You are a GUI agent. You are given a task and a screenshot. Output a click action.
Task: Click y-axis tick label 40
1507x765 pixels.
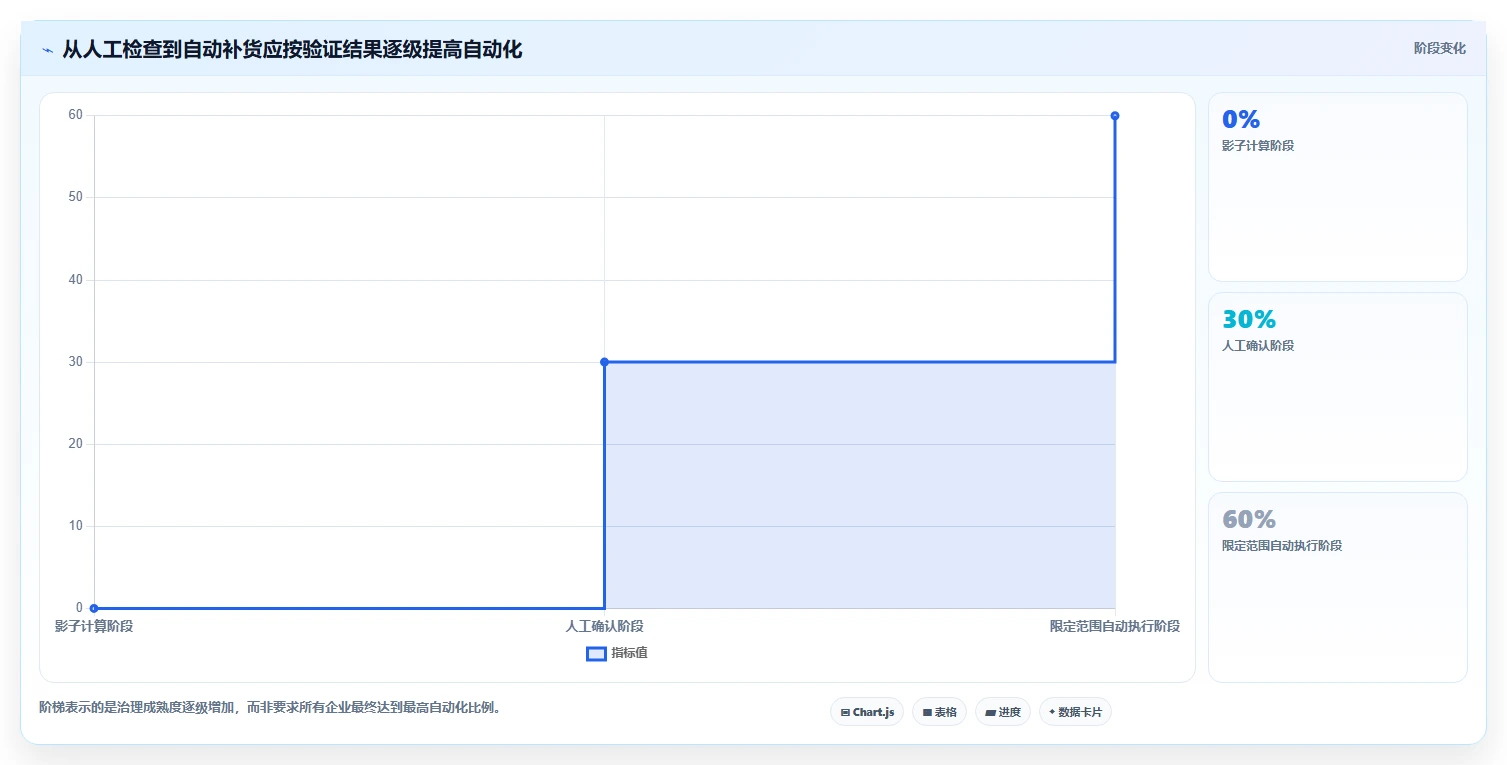pyautogui.click(x=75, y=280)
